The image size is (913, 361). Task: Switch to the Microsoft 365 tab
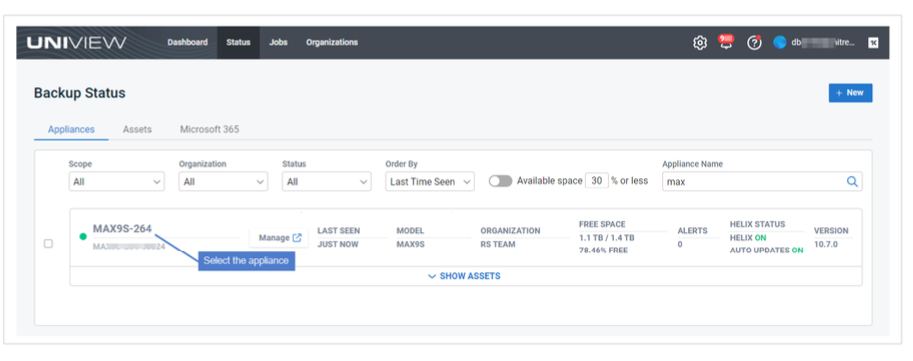(x=210, y=129)
